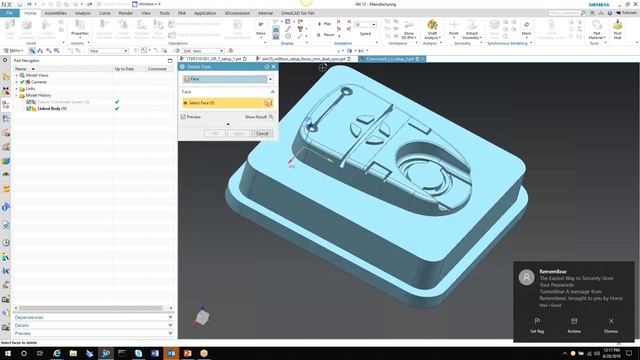Screen dimensions: 640x360
Task: Click the view orientation cube triad
Action: click(x=202, y=316)
